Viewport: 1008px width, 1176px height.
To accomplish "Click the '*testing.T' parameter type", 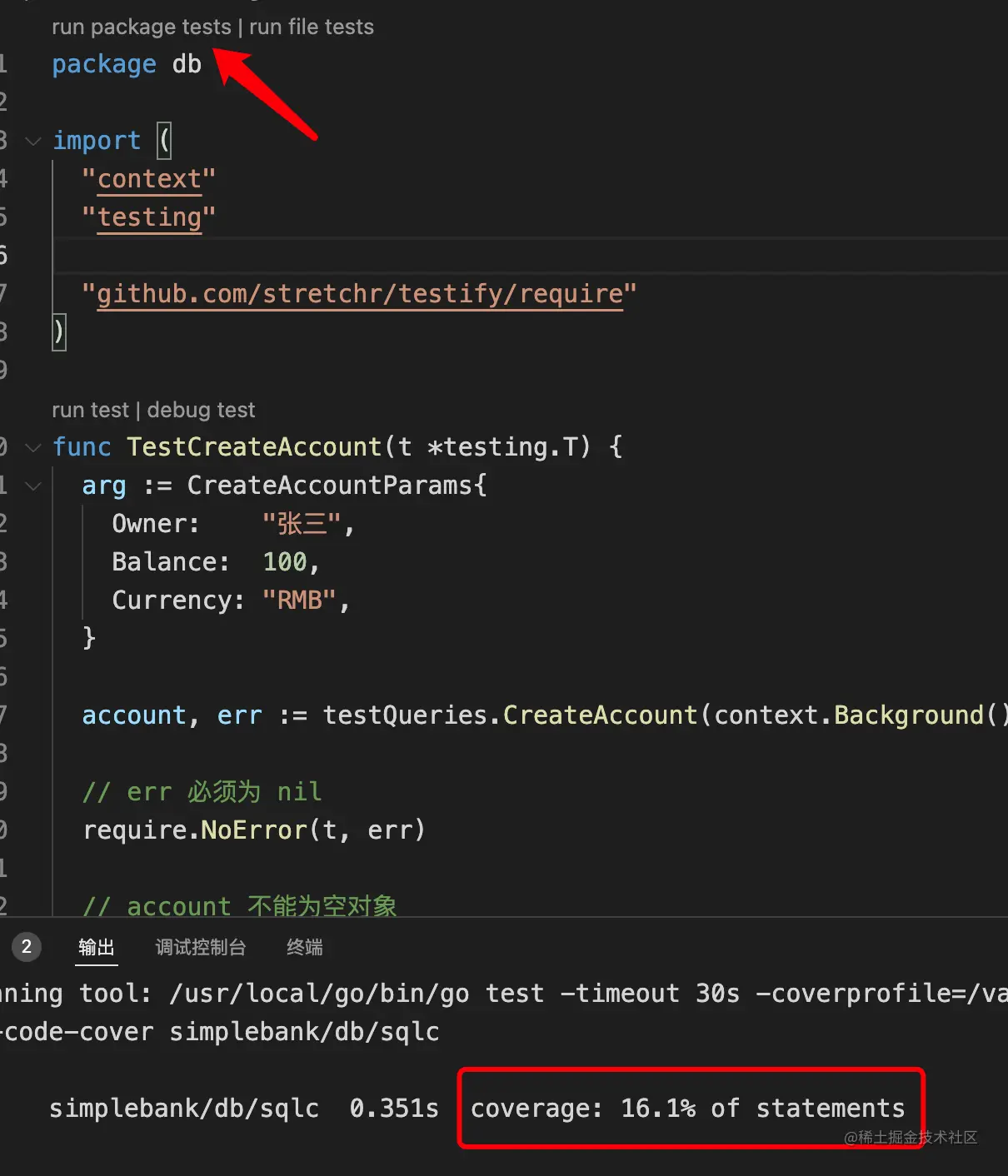I will pos(502,447).
